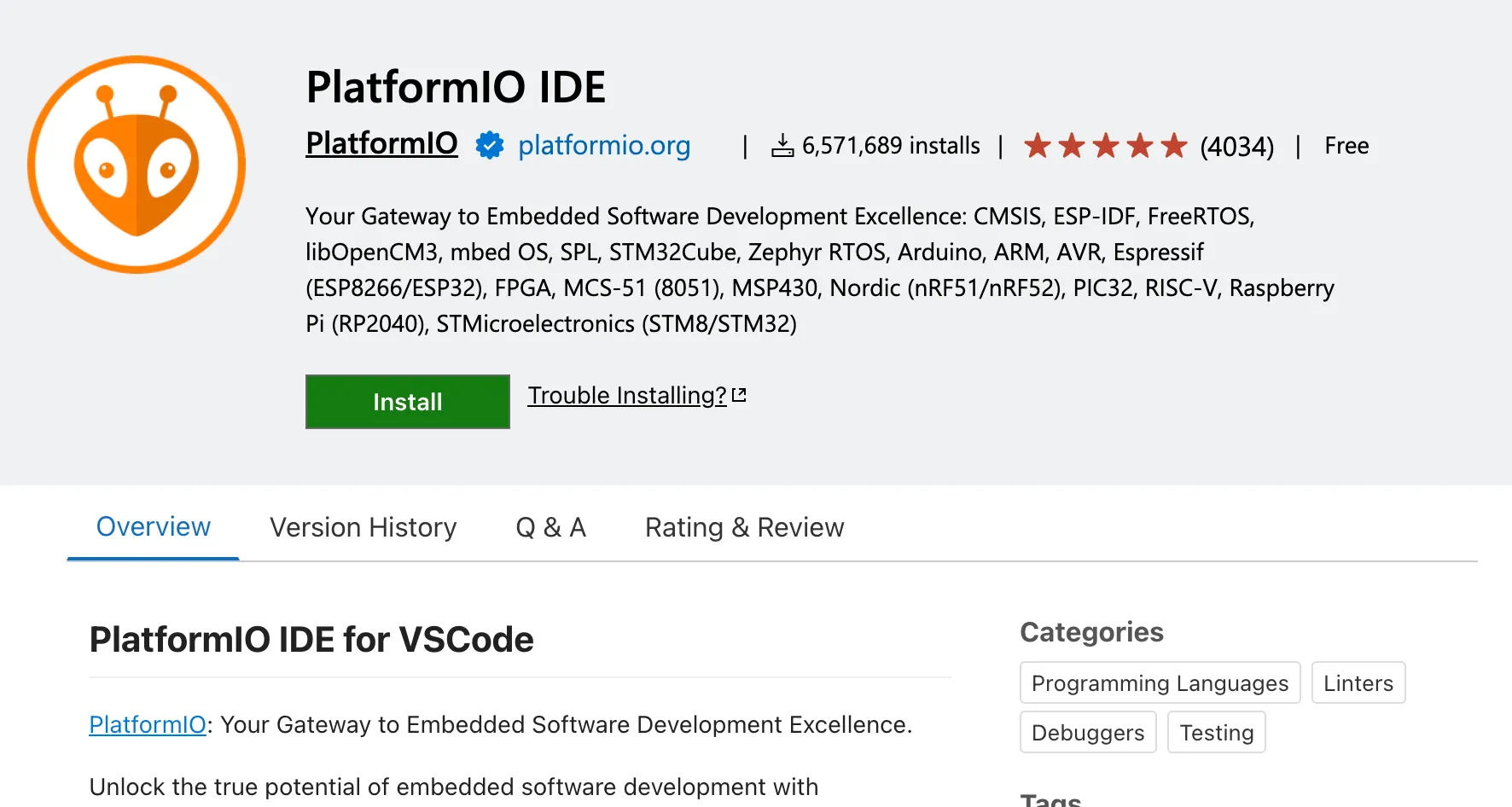Switch to the Version History tab
The height and width of the screenshot is (807, 1512).
[x=363, y=527]
